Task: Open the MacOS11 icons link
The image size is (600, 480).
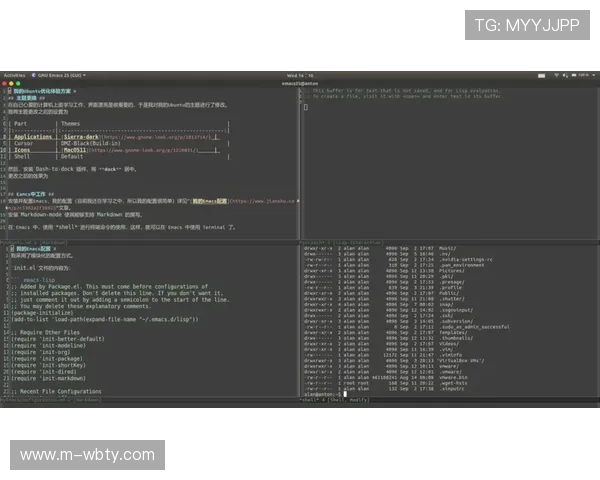Action: [82, 149]
